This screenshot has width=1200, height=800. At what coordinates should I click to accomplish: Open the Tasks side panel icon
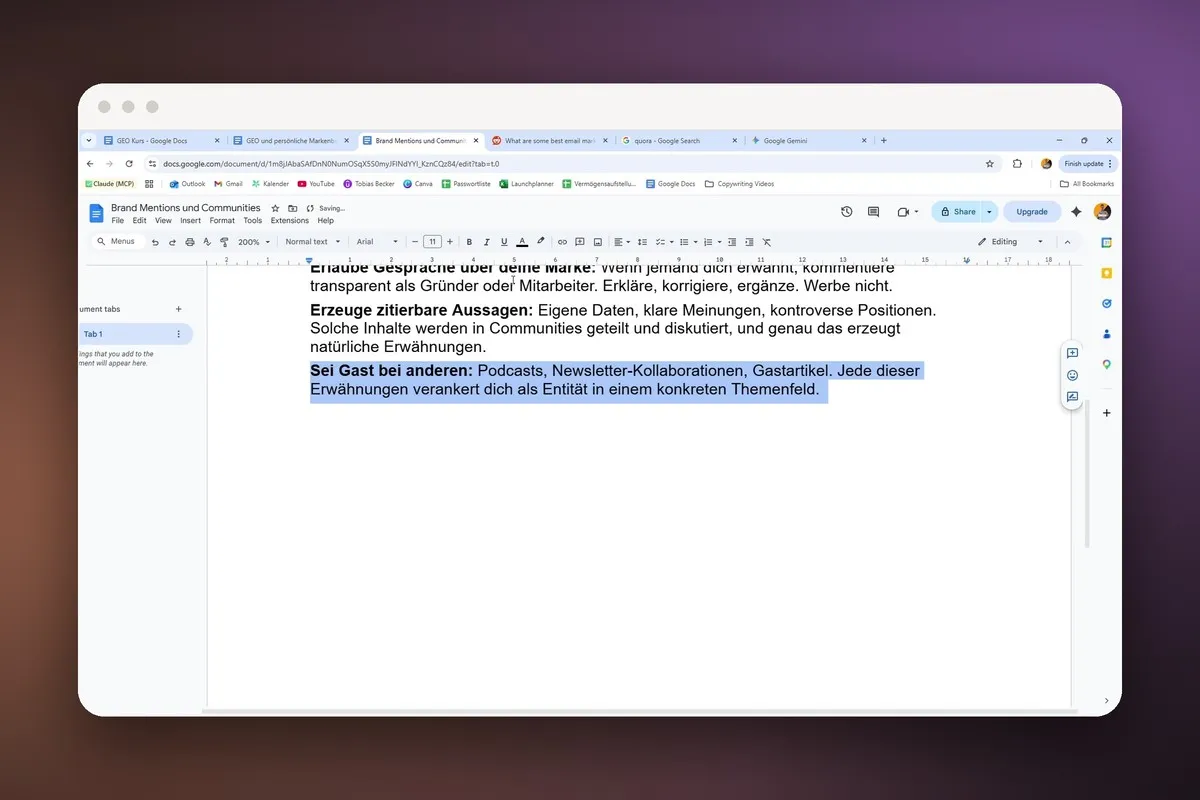1106,303
